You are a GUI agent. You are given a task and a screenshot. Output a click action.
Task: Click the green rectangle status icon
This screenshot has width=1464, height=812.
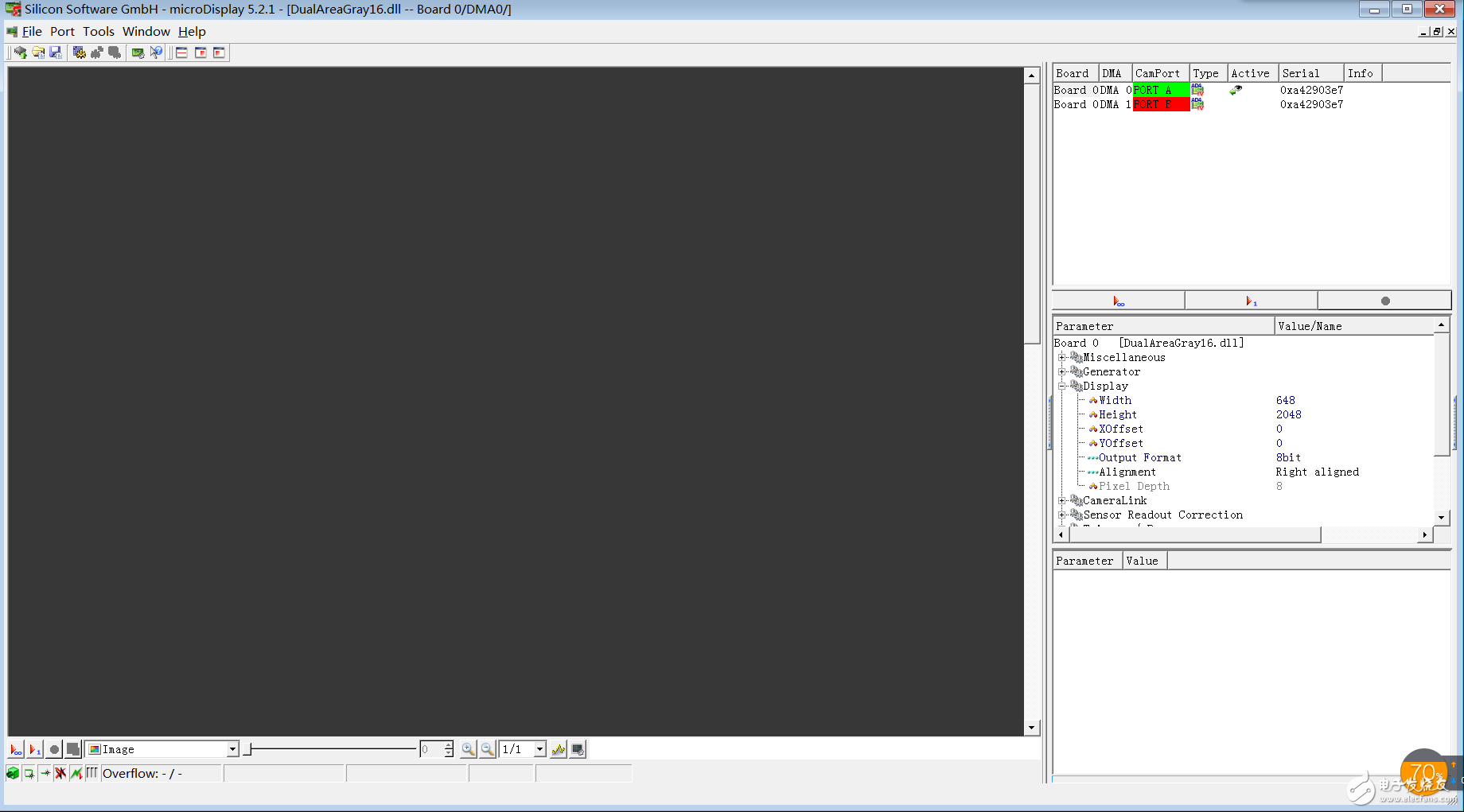click(29, 773)
